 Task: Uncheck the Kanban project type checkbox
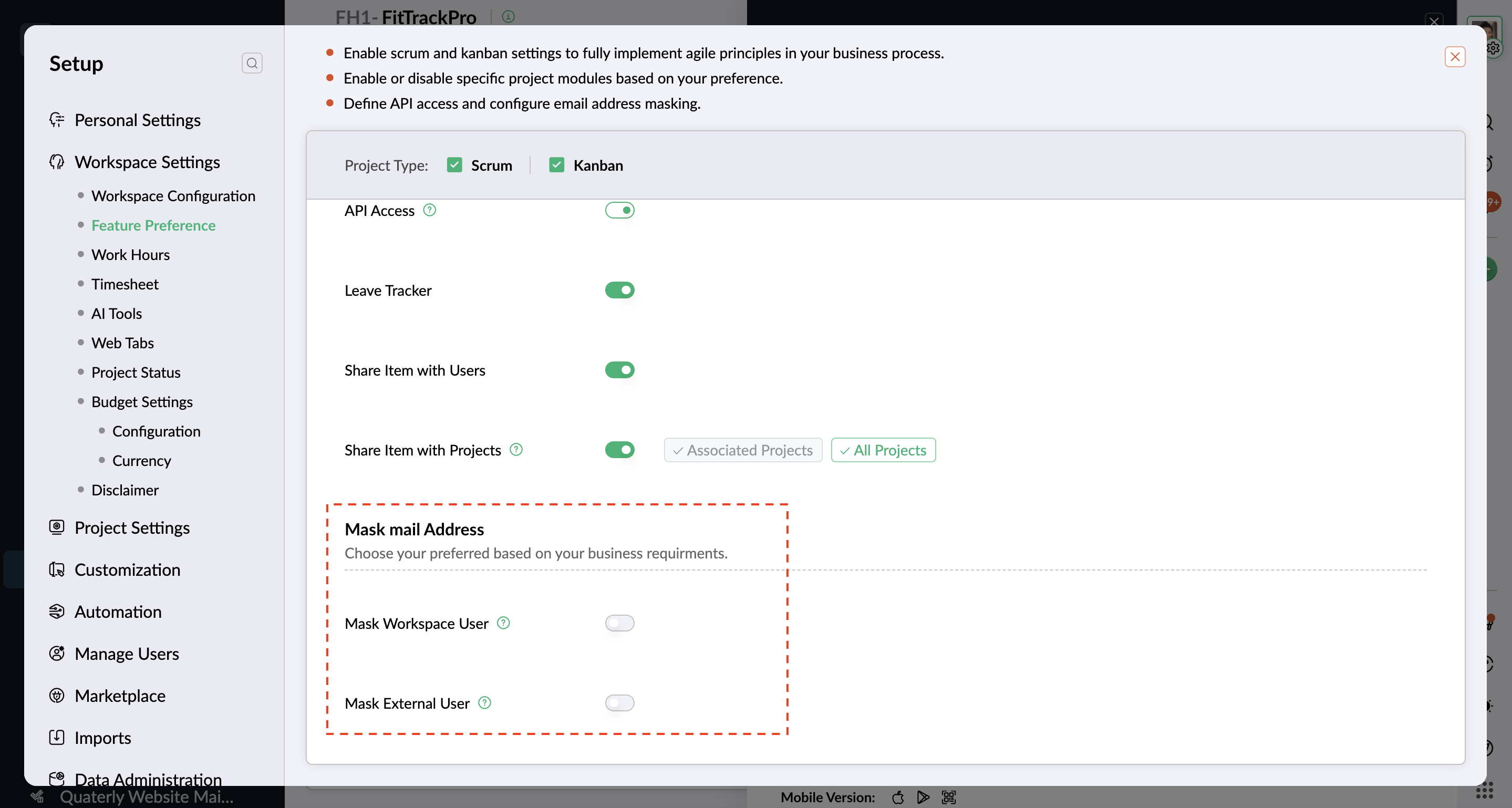(556, 165)
